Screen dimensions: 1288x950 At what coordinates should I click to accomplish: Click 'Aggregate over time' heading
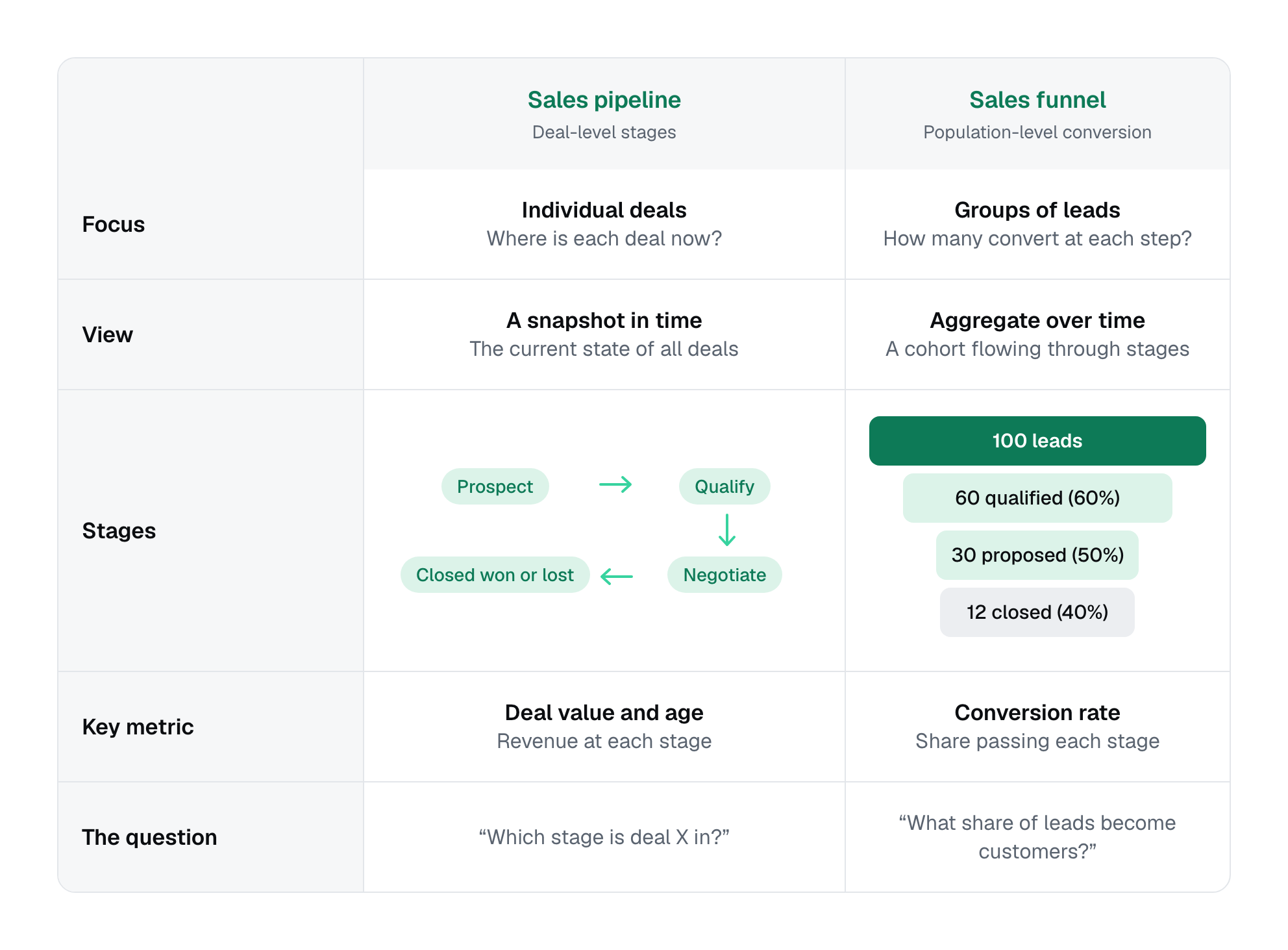tap(1037, 321)
